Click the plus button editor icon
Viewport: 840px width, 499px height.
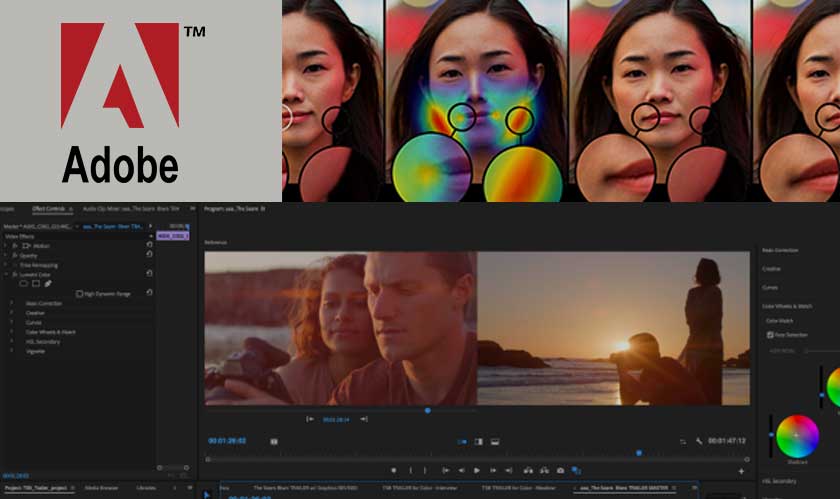pyautogui.click(x=741, y=470)
